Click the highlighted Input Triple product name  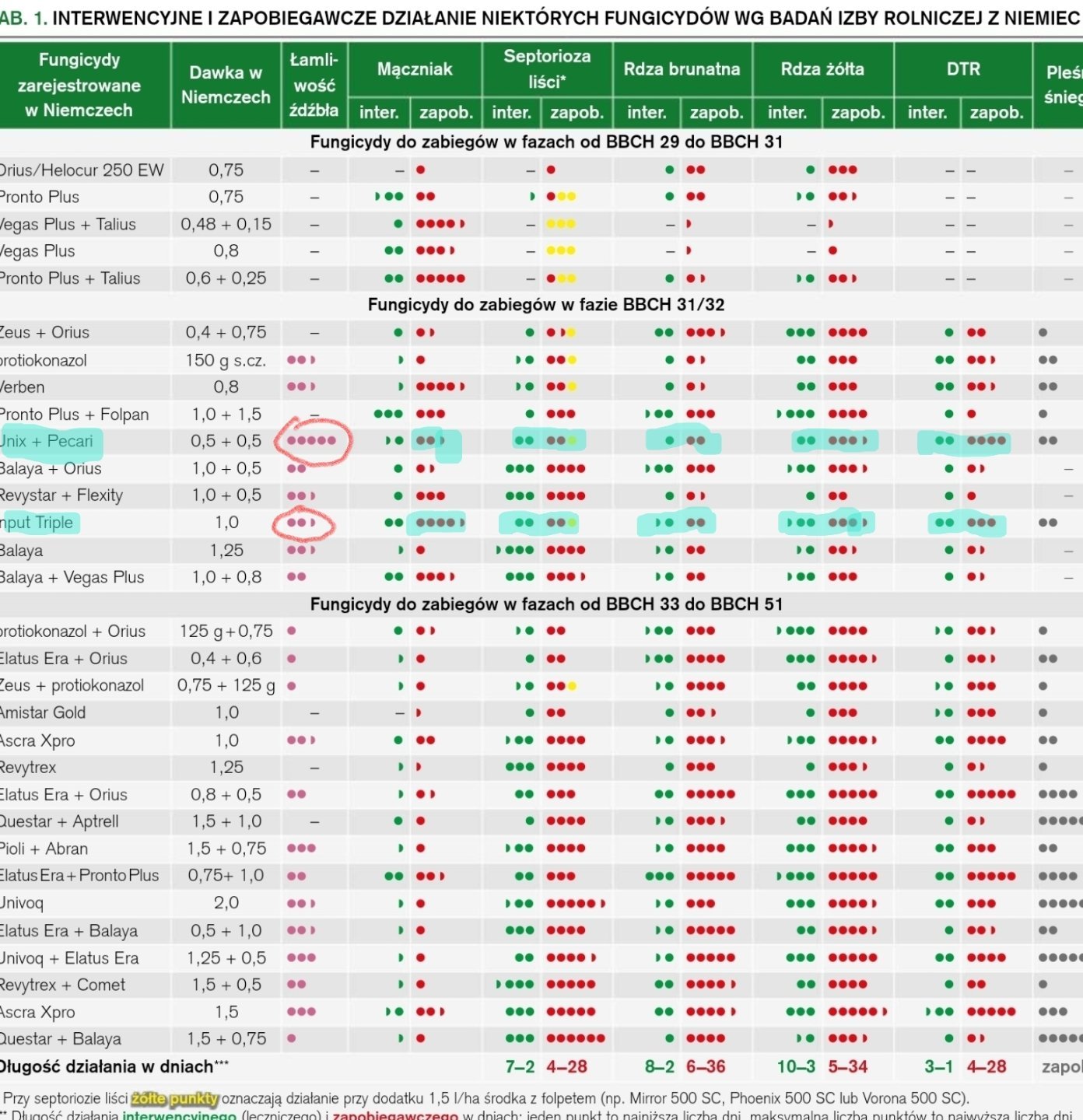37,523
